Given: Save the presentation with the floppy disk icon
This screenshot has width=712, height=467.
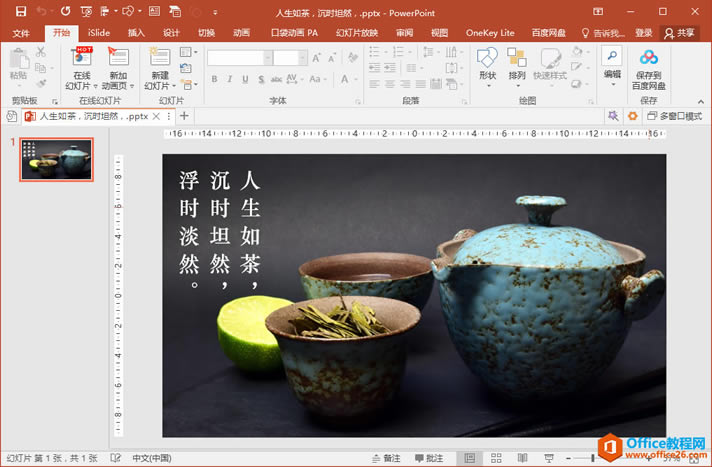Looking at the screenshot, I should [21, 11].
